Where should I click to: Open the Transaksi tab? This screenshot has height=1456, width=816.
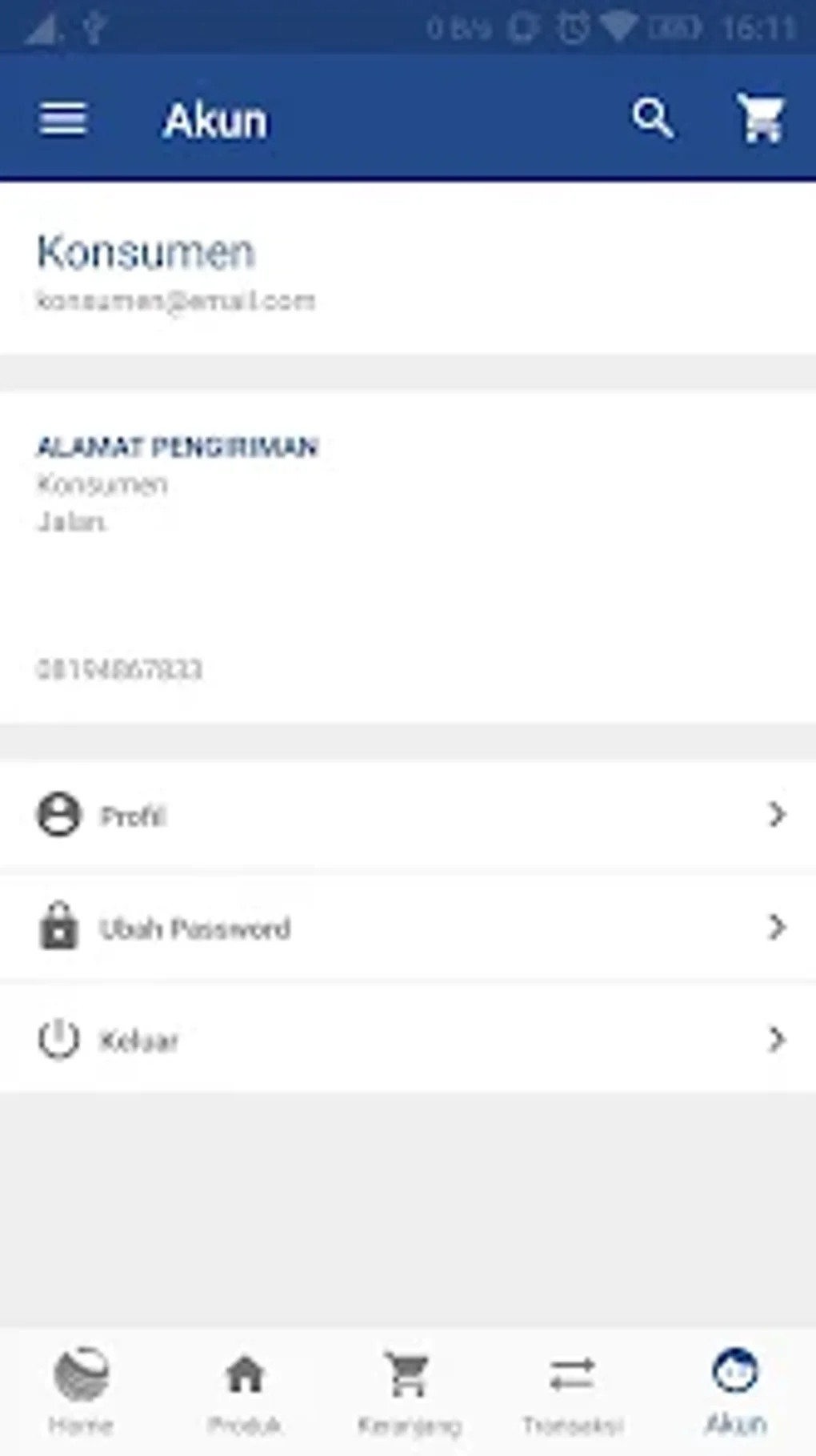[x=572, y=1390]
